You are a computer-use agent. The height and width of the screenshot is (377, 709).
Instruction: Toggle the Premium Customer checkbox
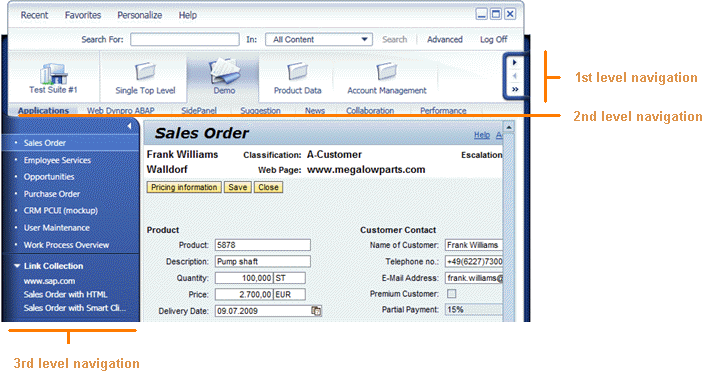(451, 294)
